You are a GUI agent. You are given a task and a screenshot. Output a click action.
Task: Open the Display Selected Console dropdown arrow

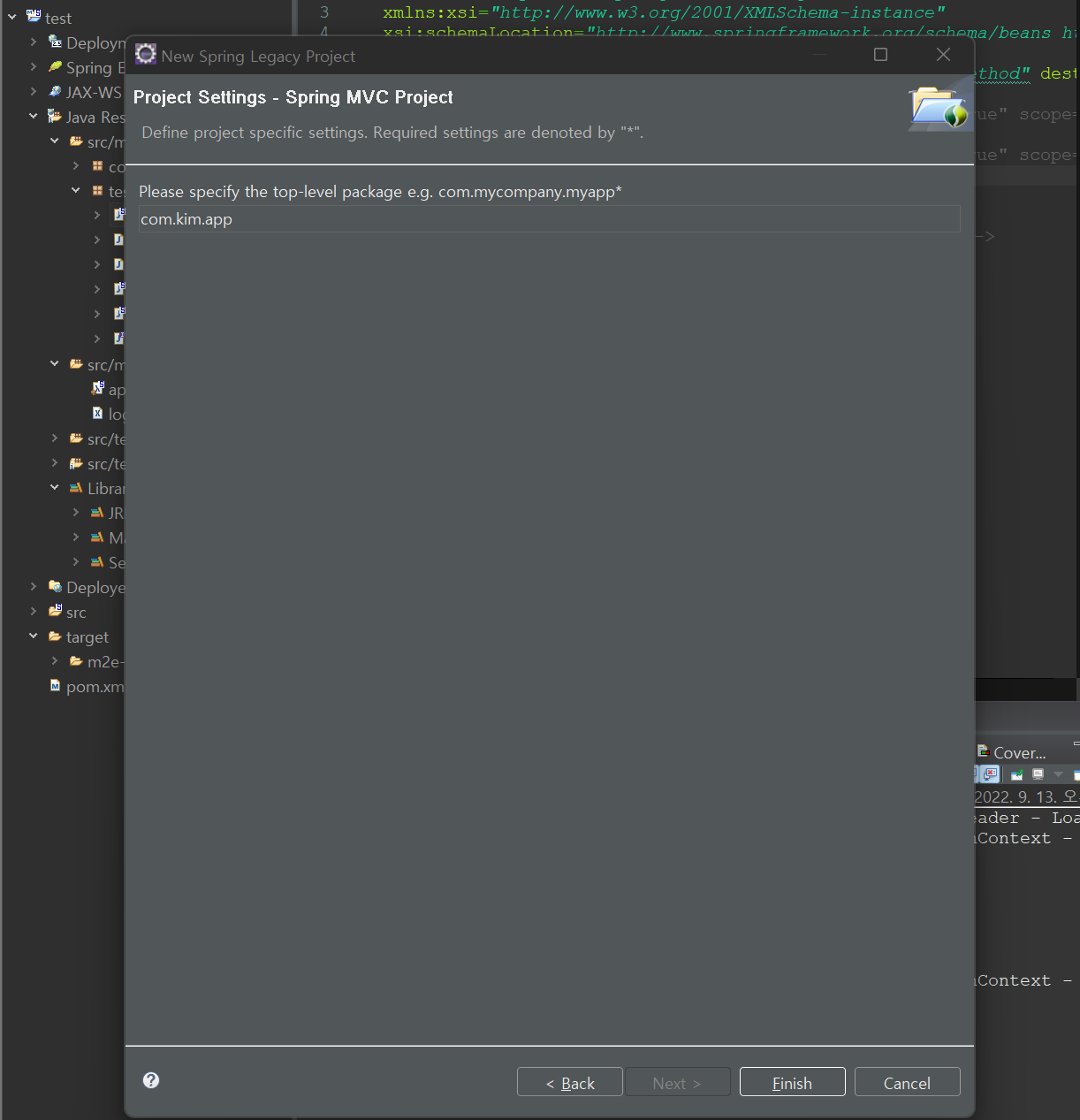coord(1058,774)
